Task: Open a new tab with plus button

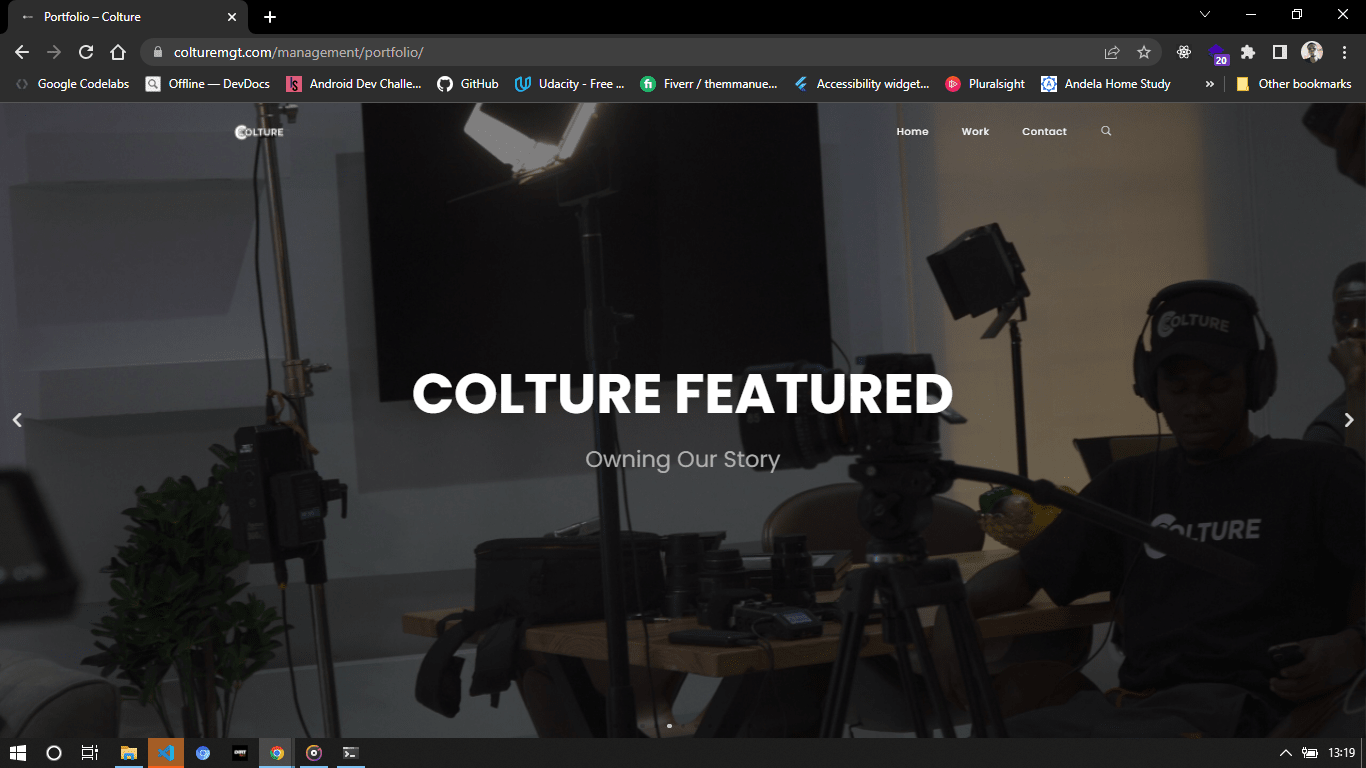Action: coord(270,17)
